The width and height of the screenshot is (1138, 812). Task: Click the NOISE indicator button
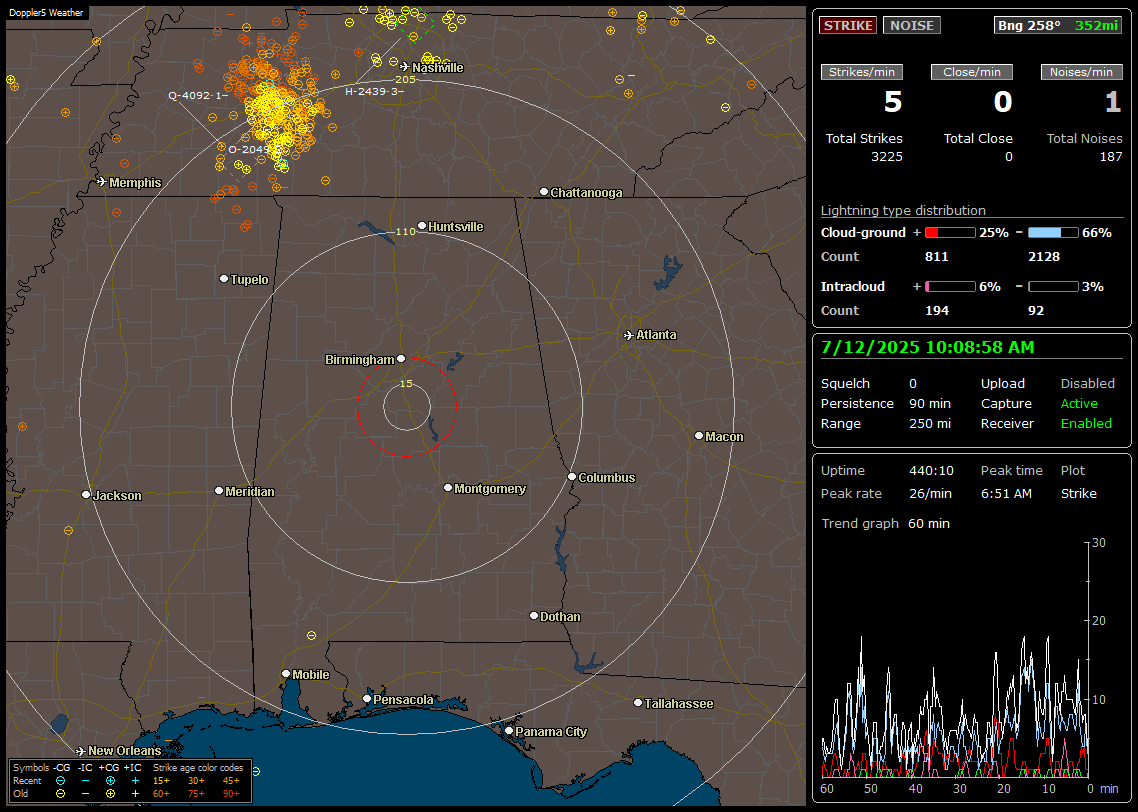click(x=912, y=25)
